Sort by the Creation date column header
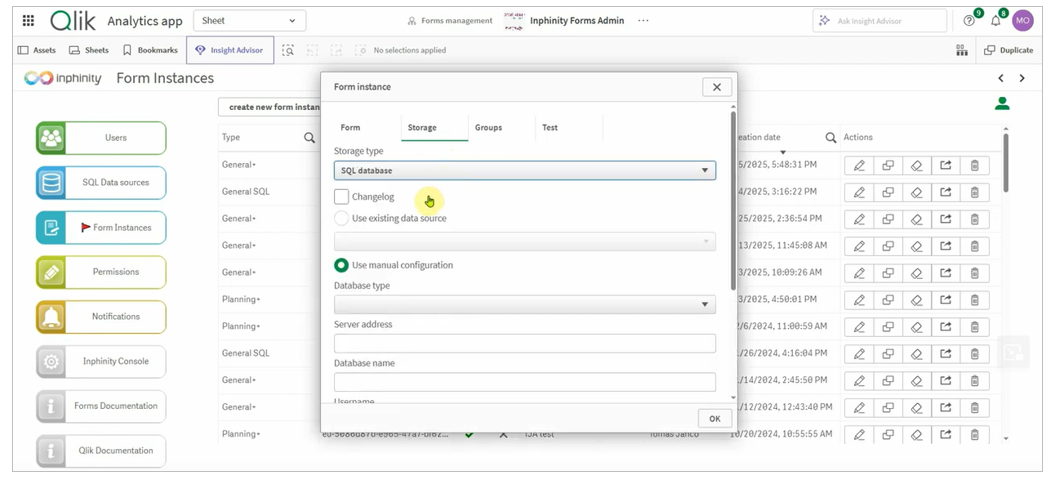1055x480 pixels. [758, 137]
